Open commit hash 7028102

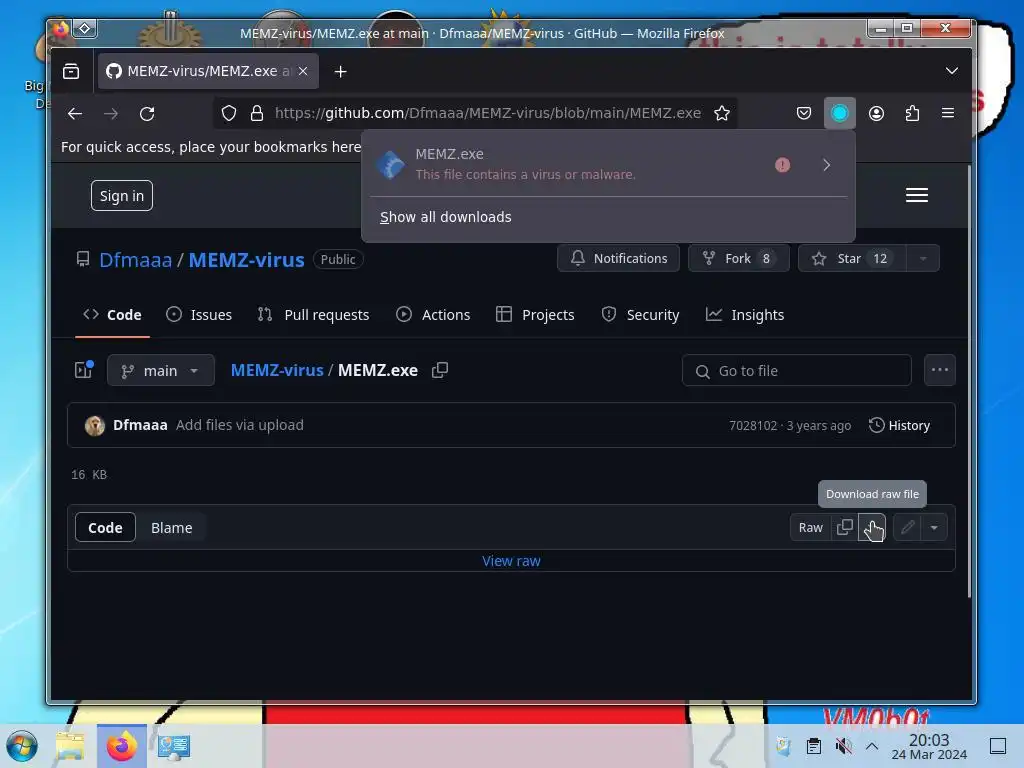coord(753,426)
